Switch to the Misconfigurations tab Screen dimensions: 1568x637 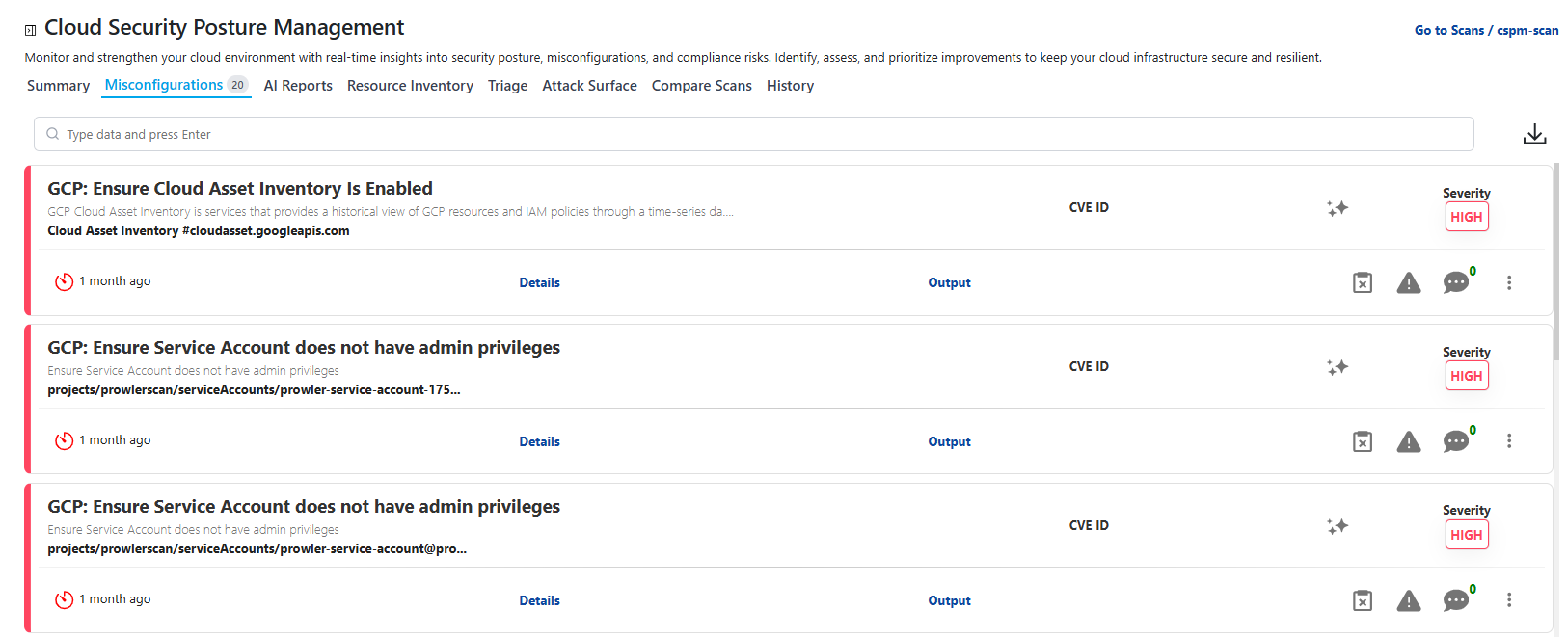coord(162,85)
